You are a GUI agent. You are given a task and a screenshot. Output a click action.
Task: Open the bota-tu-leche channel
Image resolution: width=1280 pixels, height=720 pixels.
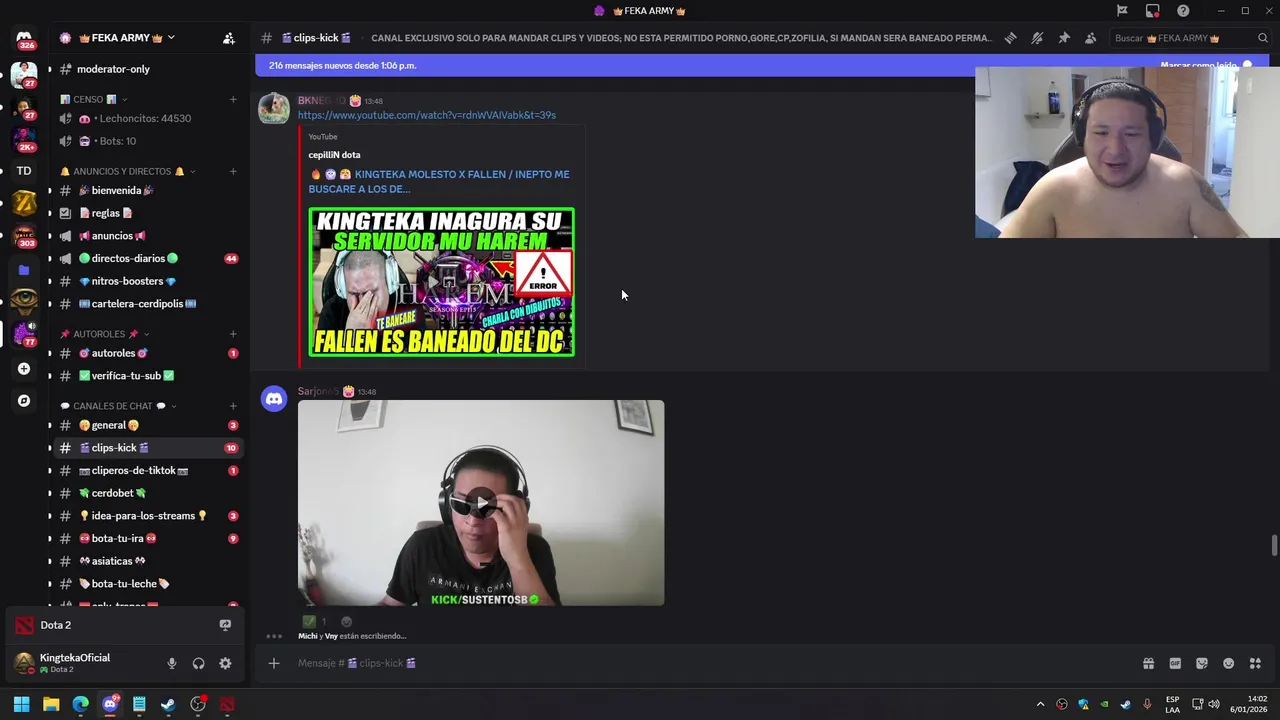click(147, 584)
